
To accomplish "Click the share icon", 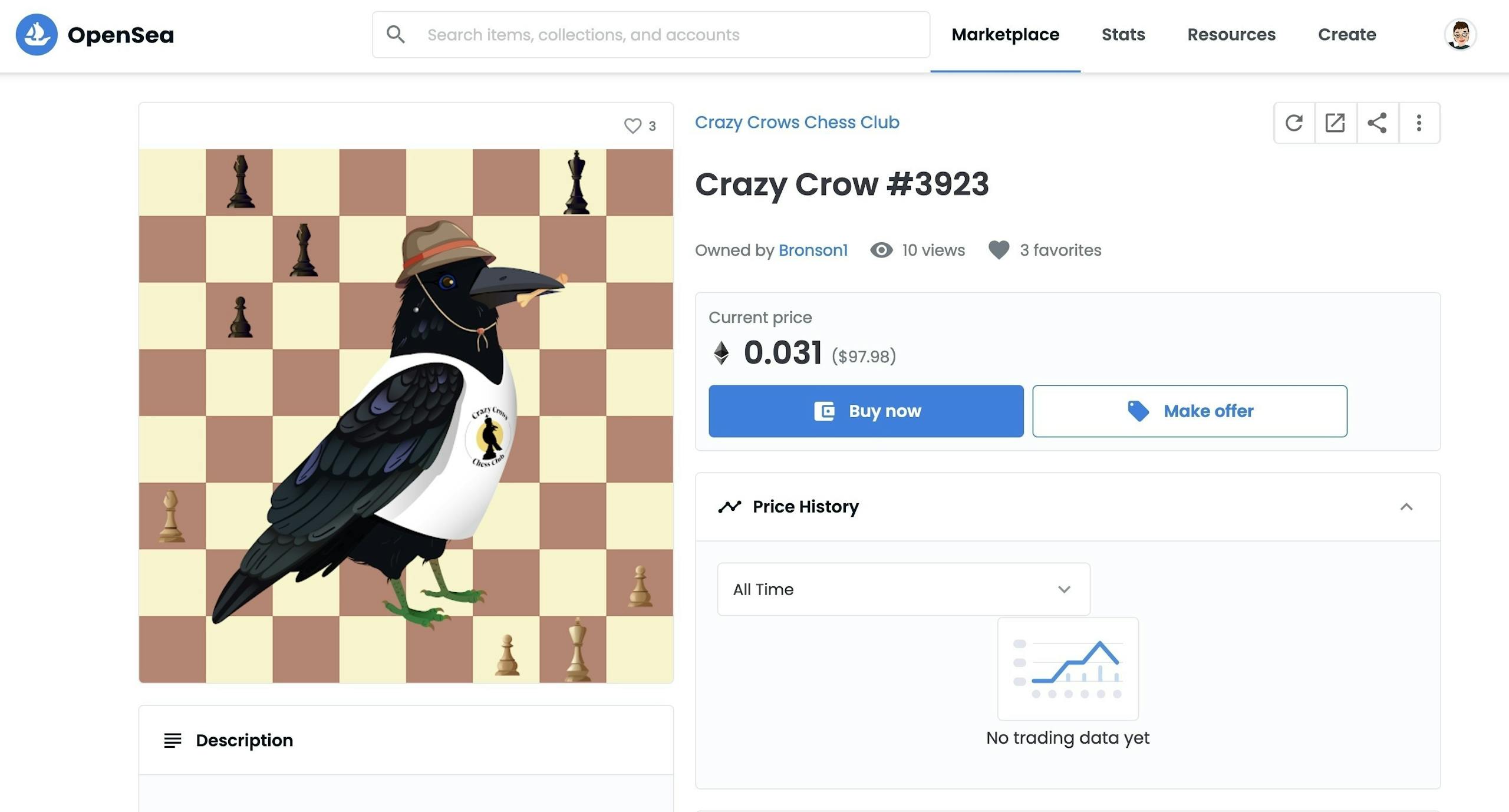I will click(1377, 123).
